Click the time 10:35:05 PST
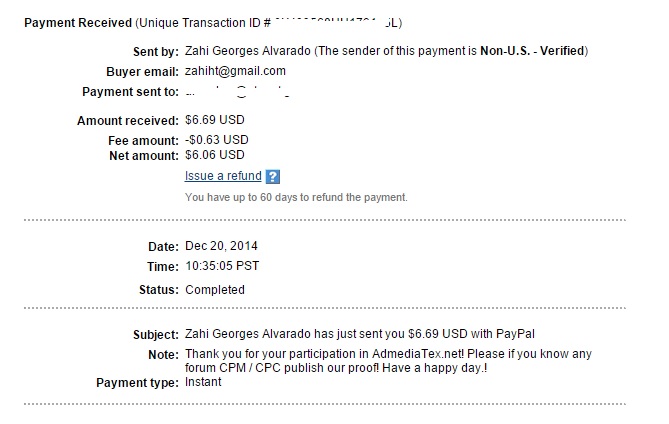This screenshot has width=669, height=424. (x=222, y=266)
